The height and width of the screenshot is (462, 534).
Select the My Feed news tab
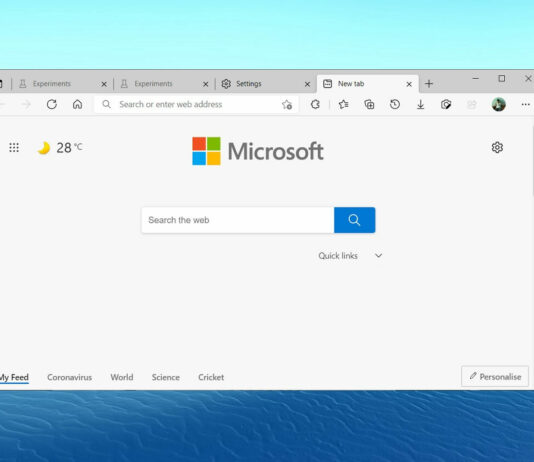point(14,377)
